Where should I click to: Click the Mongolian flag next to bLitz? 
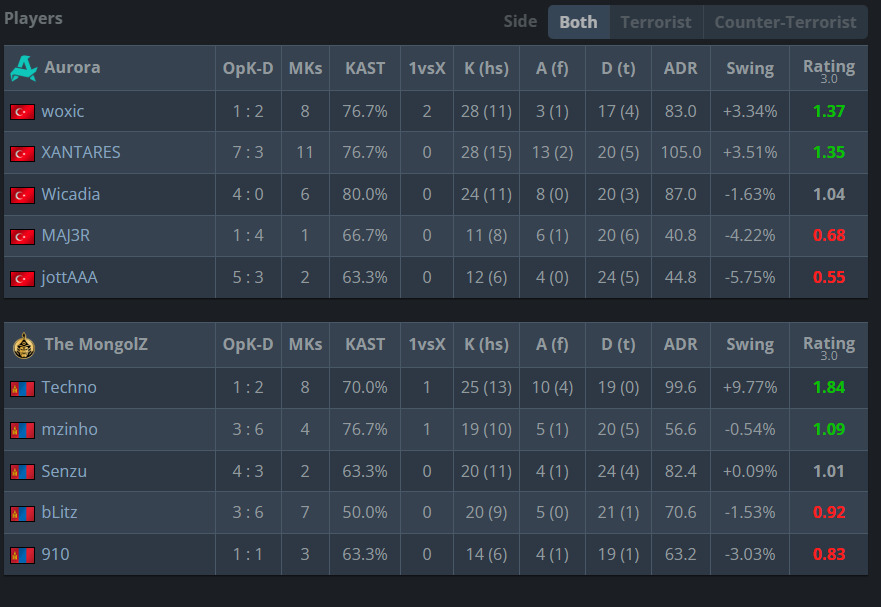22,513
